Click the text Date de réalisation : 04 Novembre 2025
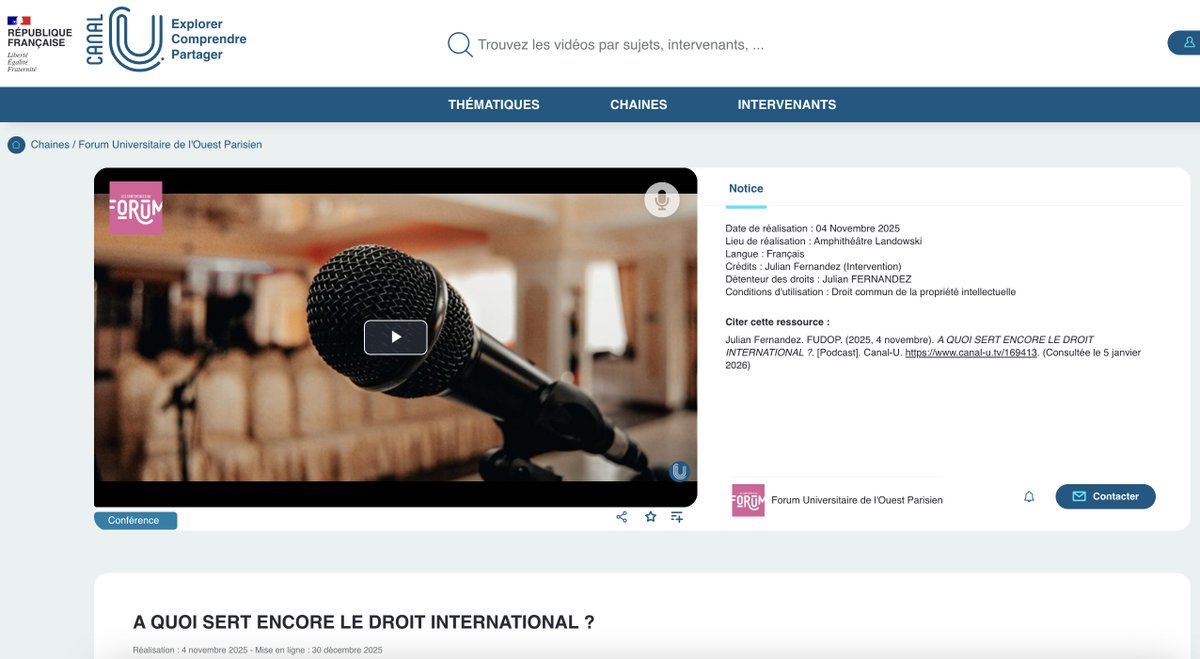Viewport: 1200px width, 659px height. [813, 229]
